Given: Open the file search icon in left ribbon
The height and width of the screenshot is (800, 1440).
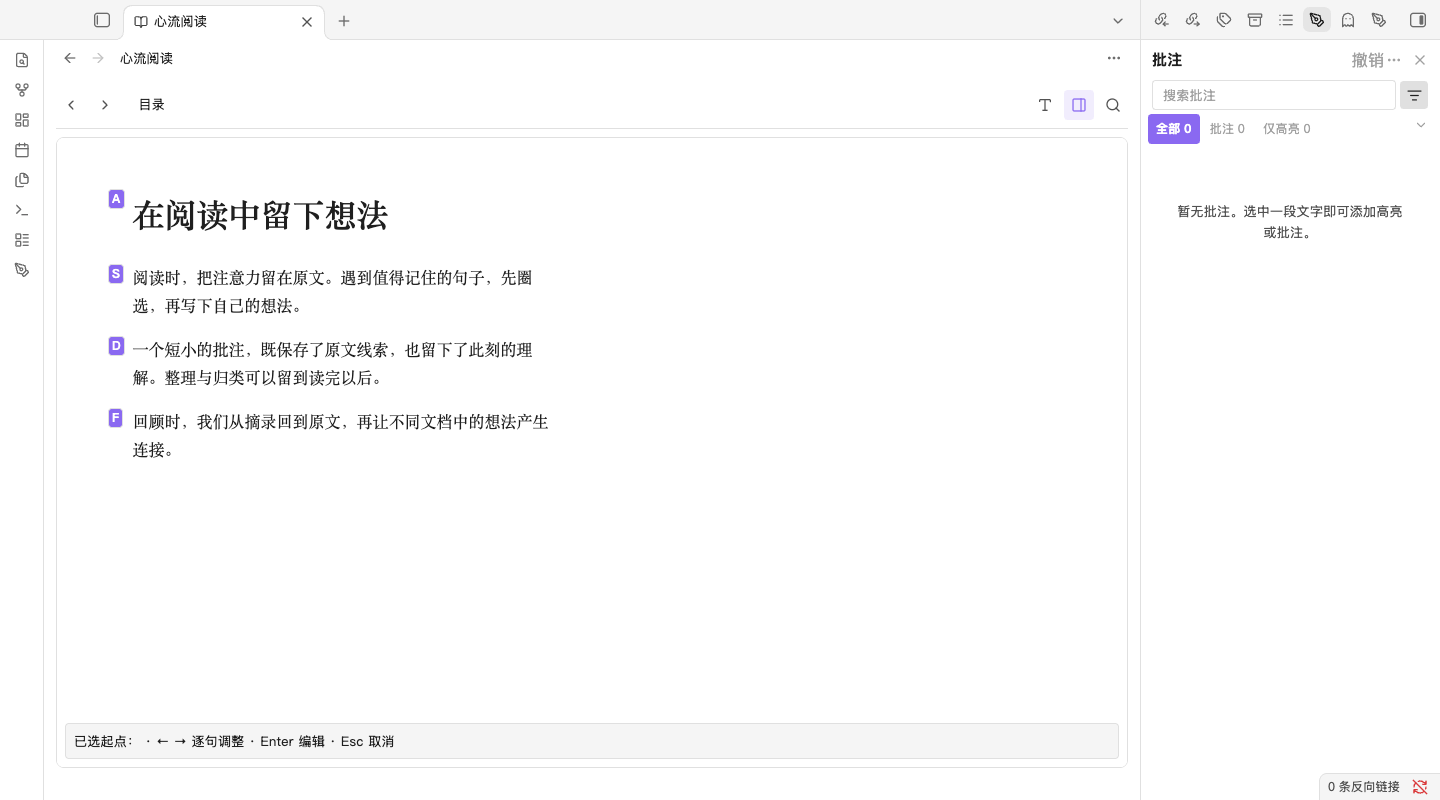Looking at the screenshot, I should [x=22, y=60].
